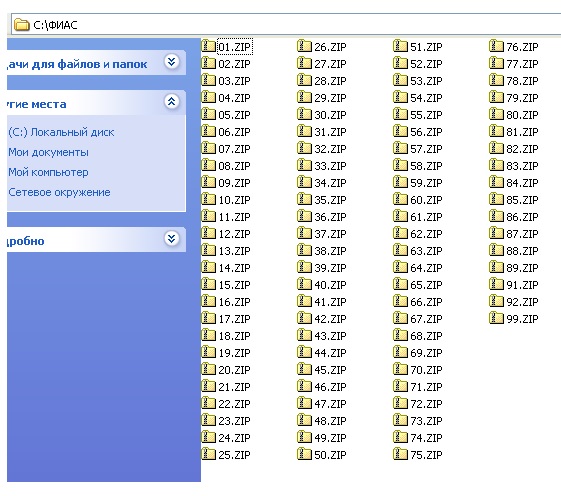
Task: Select the file name 35.ZIP
Action: tap(330, 200)
